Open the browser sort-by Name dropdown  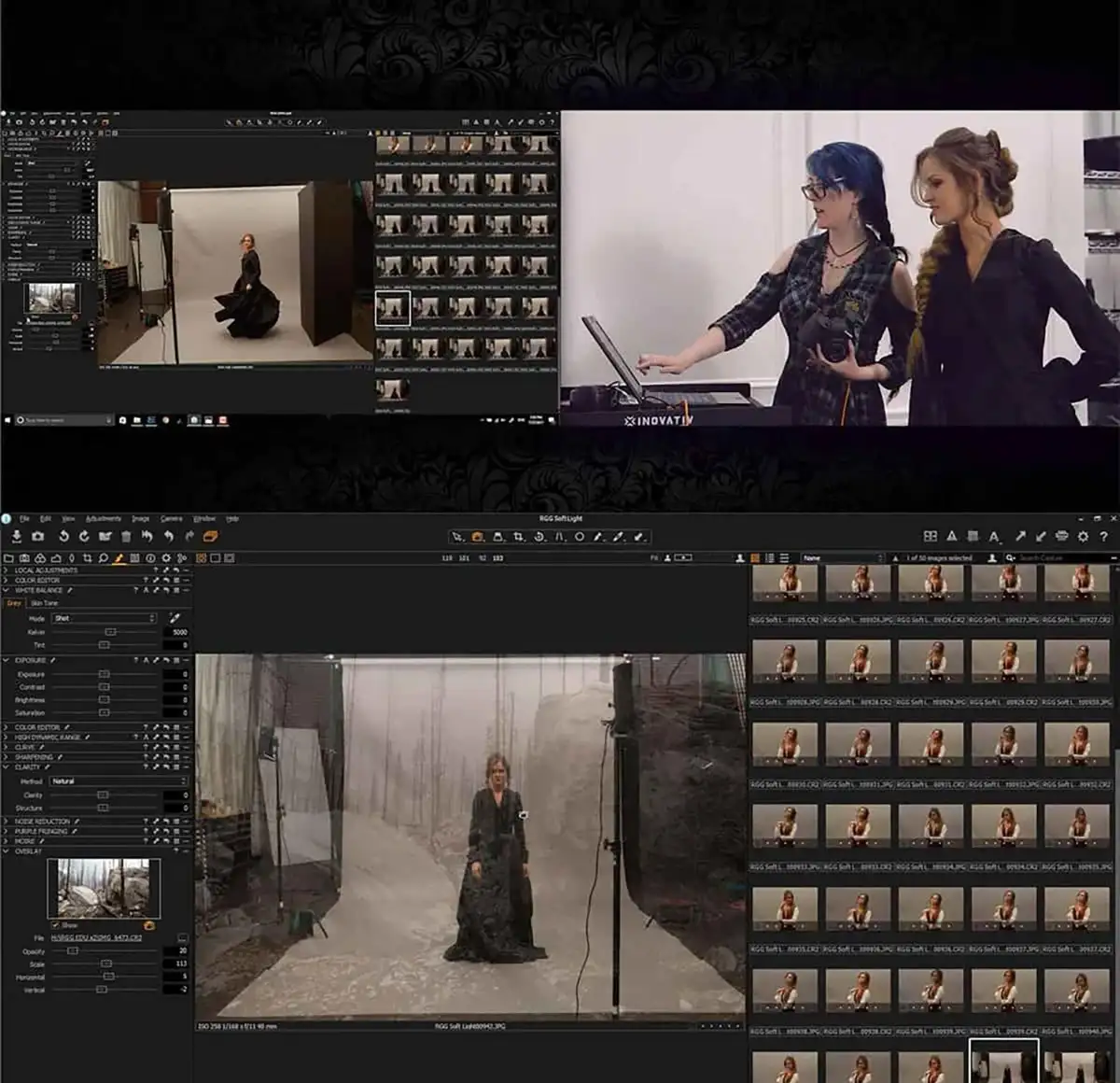[x=842, y=558]
